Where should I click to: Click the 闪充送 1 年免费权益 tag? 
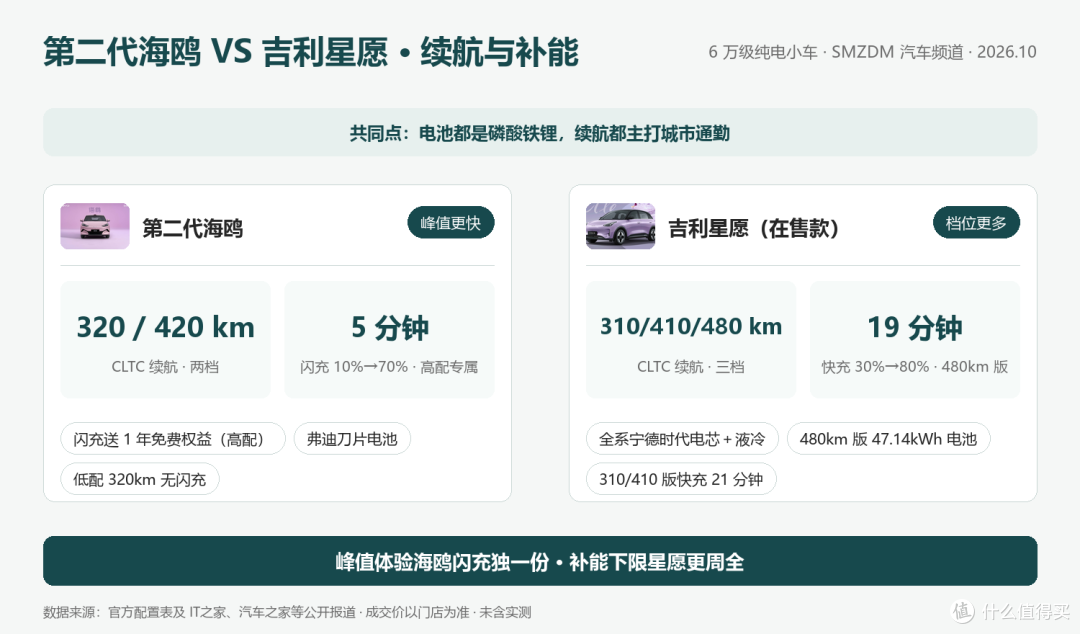(x=173, y=439)
